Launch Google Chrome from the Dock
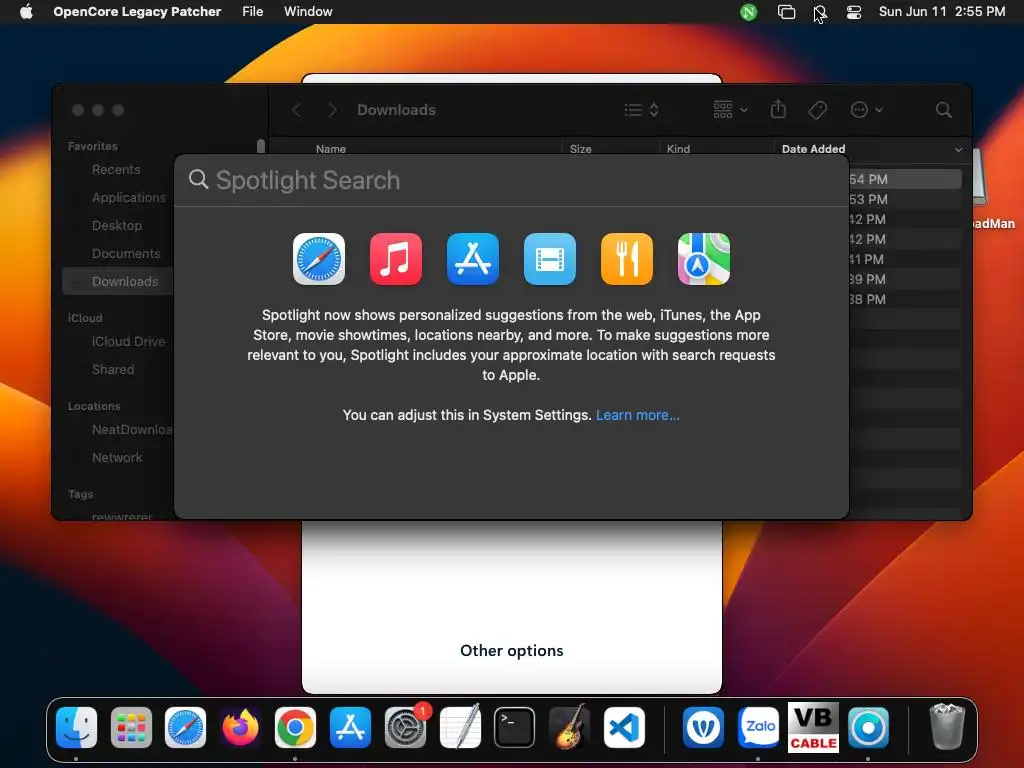 pyautogui.click(x=295, y=727)
